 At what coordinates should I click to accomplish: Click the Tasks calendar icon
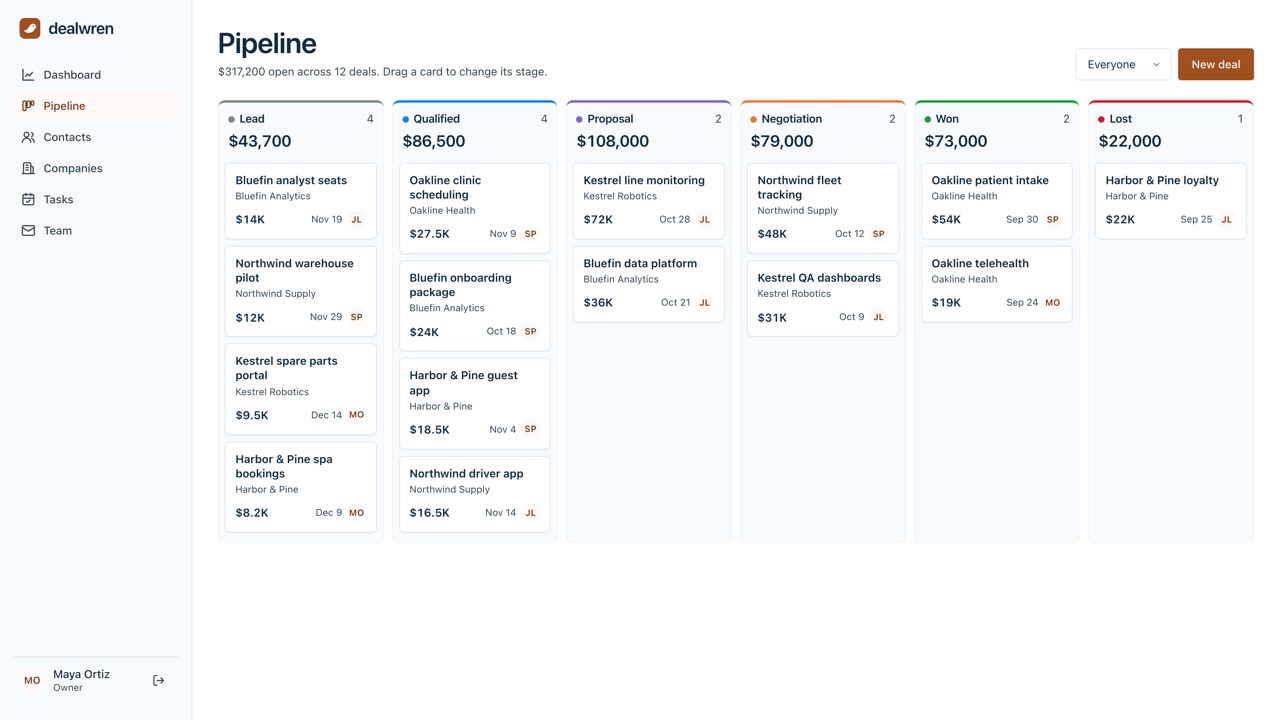28,199
